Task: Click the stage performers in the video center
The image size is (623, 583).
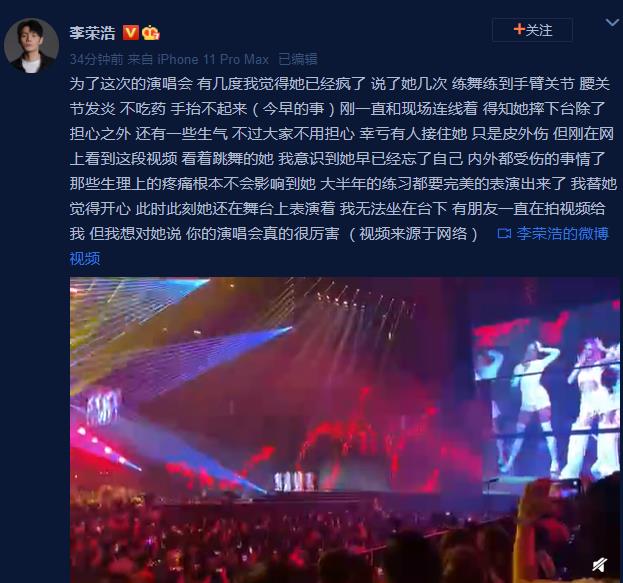Action: (295, 481)
